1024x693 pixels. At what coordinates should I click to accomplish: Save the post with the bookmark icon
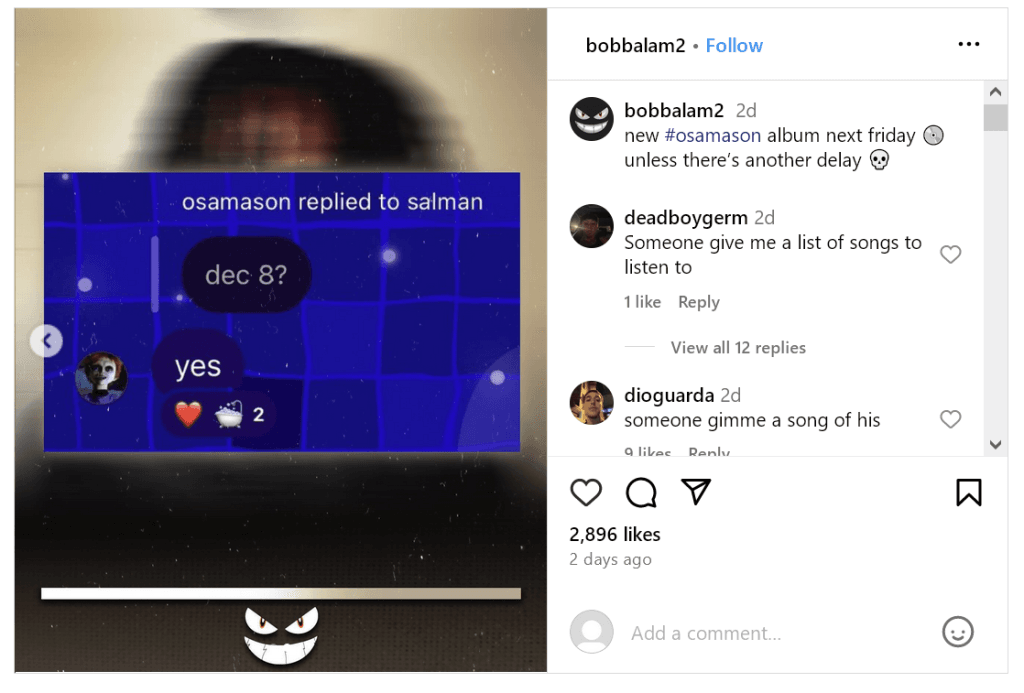968,492
